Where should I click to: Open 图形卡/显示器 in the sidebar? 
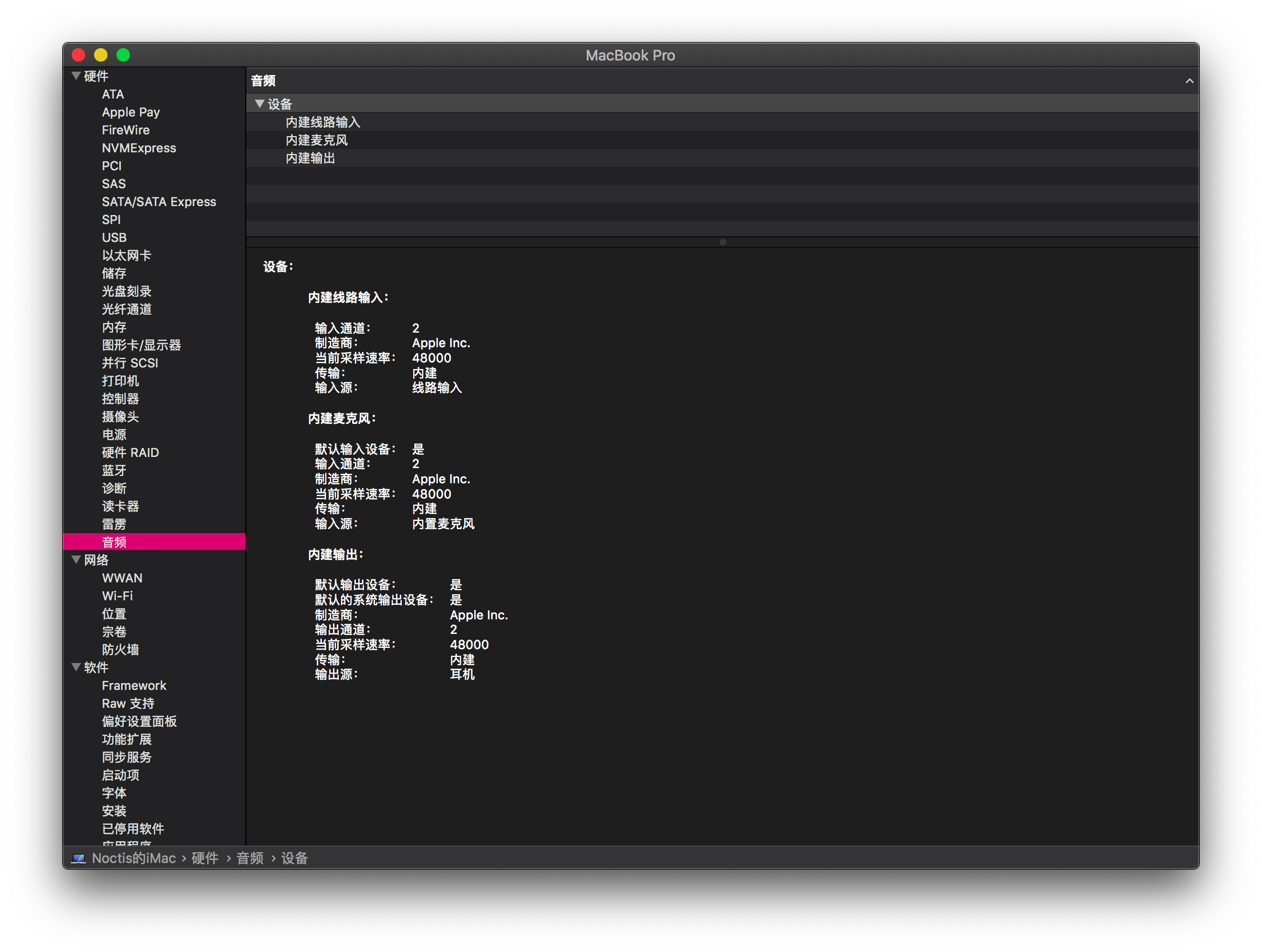click(x=141, y=346)
